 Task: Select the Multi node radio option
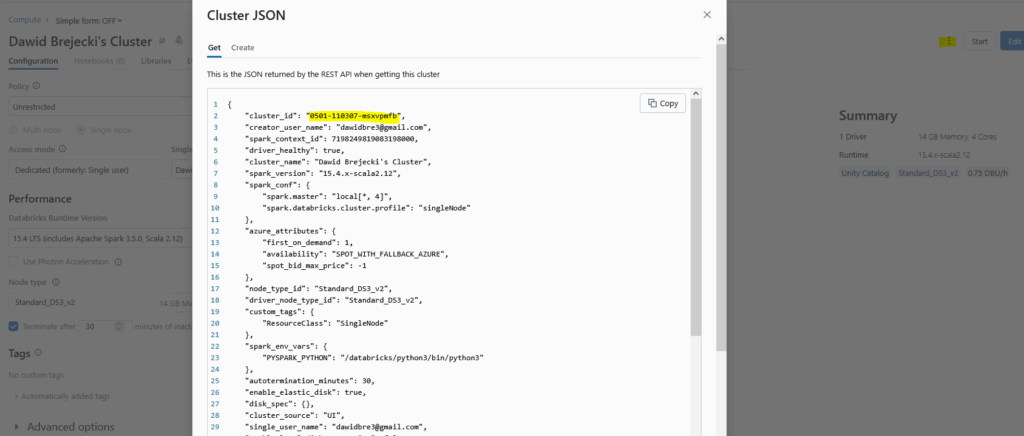(x=14, y=130)
